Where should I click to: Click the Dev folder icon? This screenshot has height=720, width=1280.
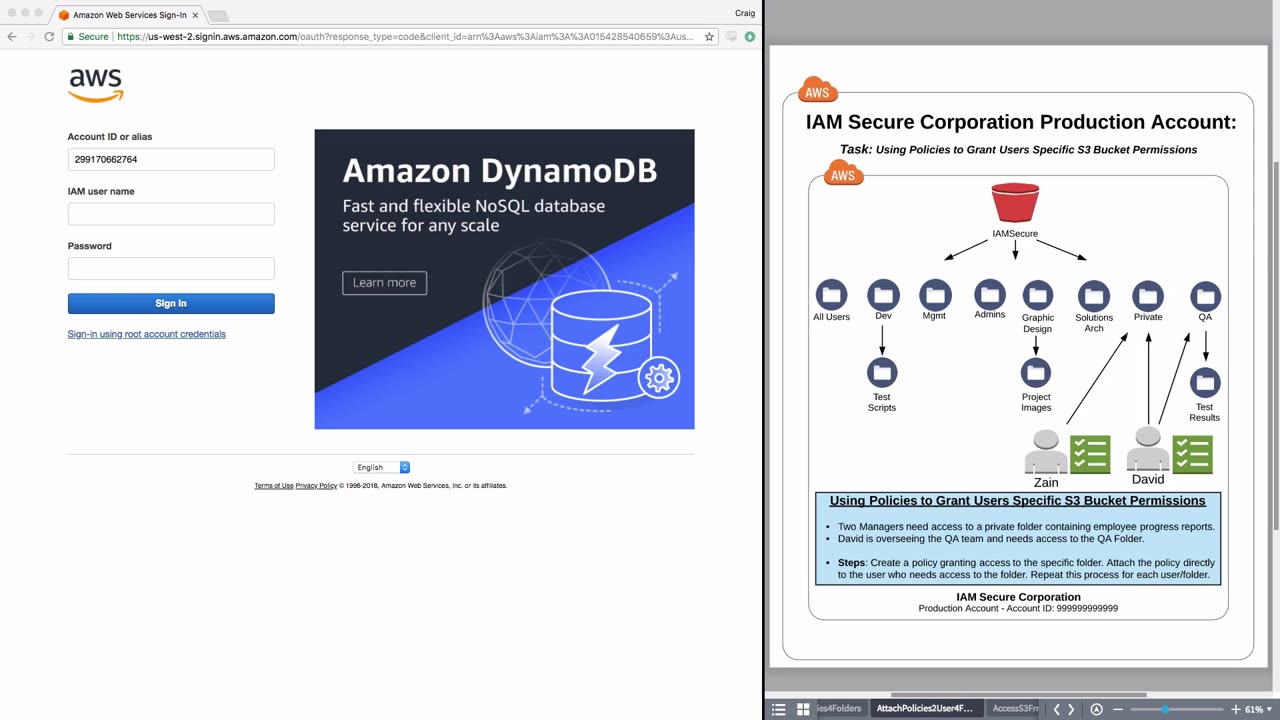883,295
